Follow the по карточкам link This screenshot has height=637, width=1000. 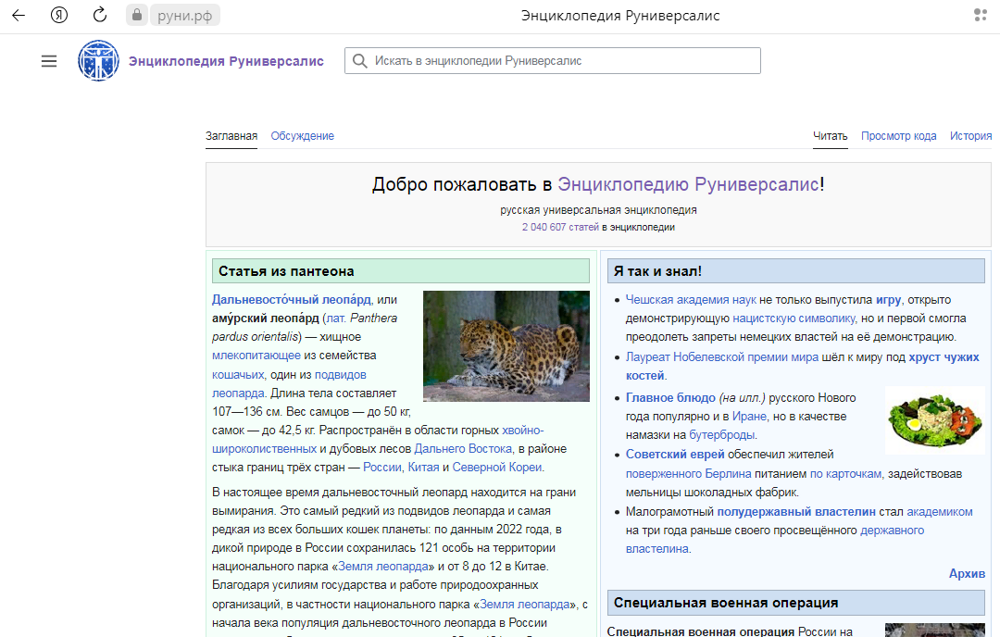[846, 474]
